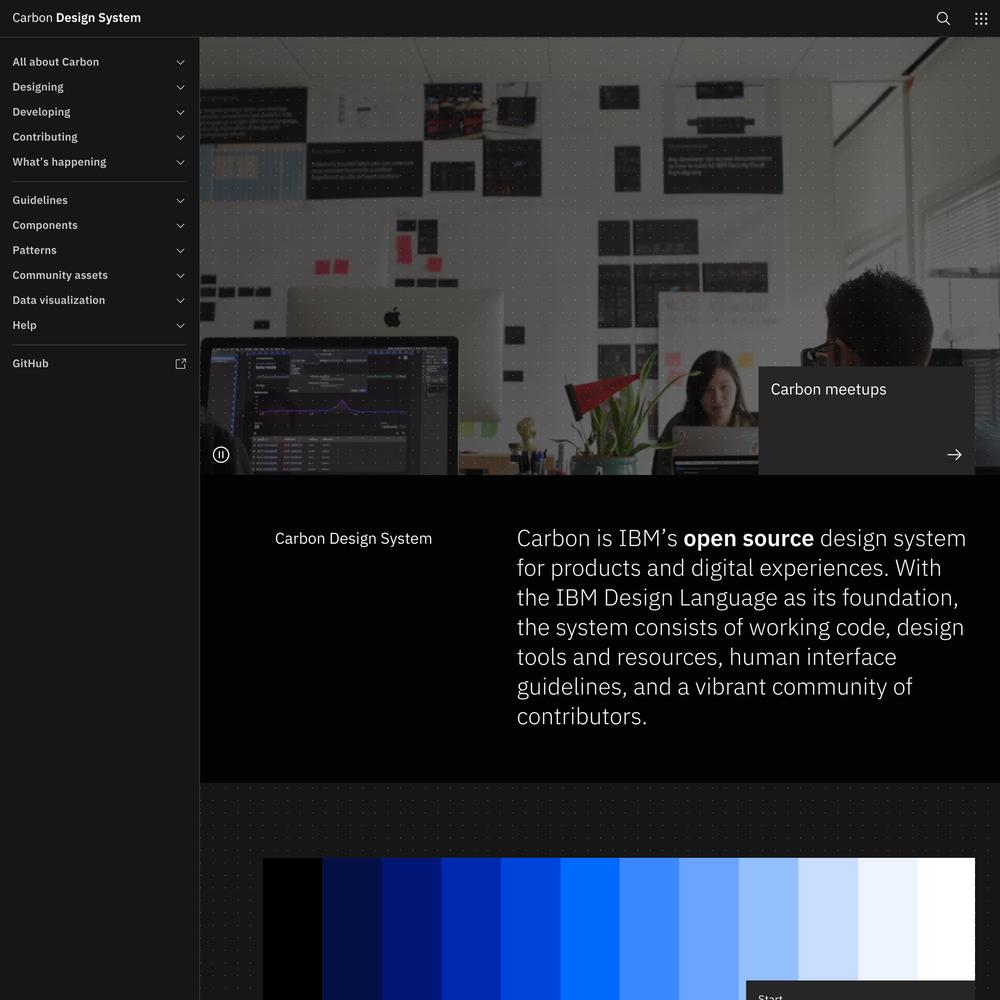Open the Help menu item
This screenshot has height=1000, width=1000.
99,325
